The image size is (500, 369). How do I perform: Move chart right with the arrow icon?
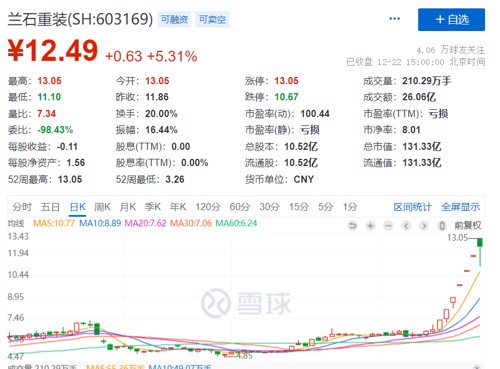(424, 226)
